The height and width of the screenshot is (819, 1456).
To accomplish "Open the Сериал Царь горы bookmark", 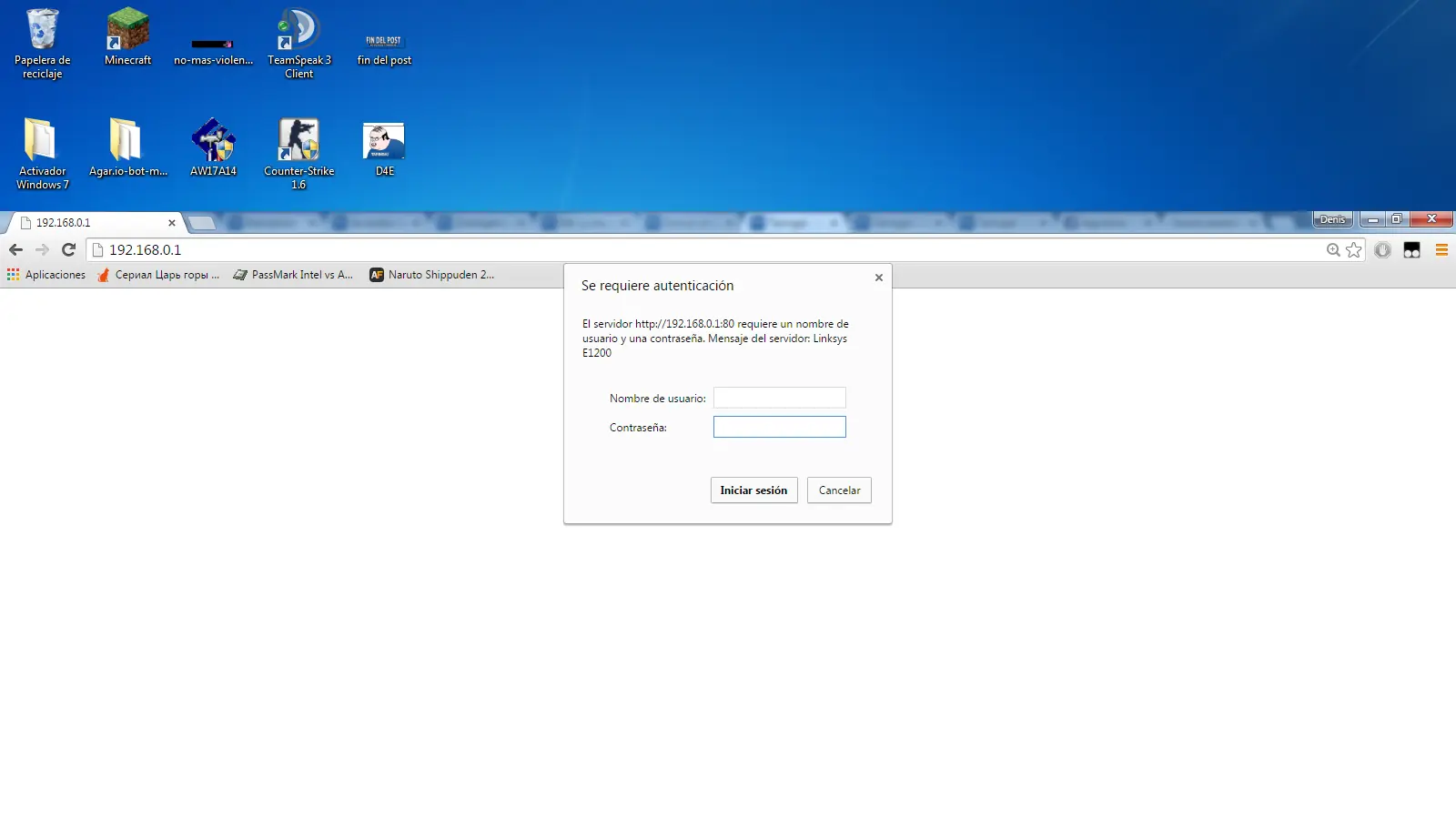I will 159,275.
